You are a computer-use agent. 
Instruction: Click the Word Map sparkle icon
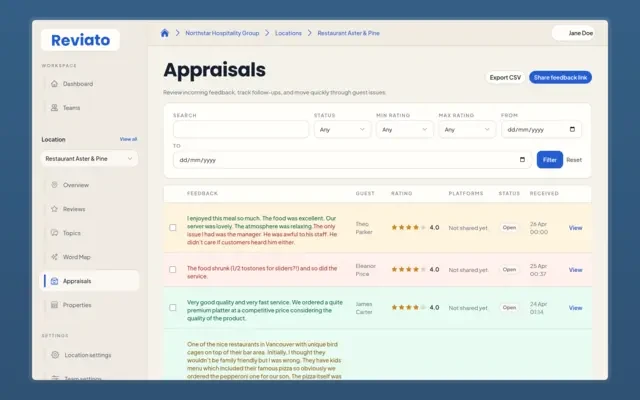(x=54, y=257)
